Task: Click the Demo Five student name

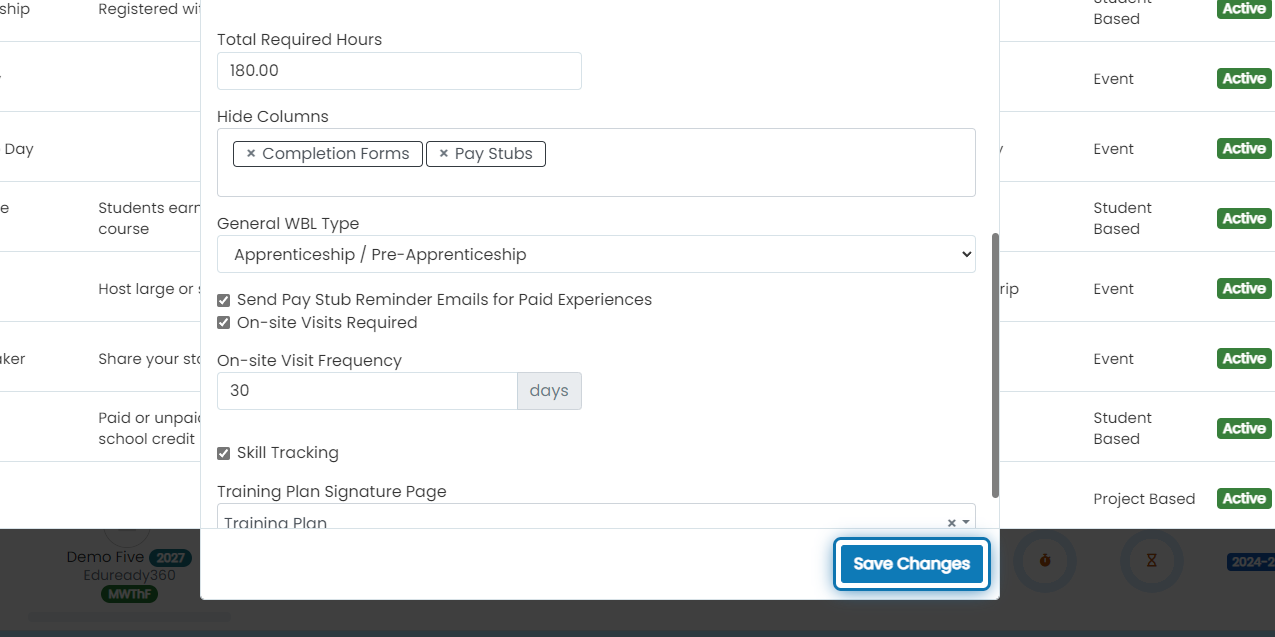Action: [x=107, y=557]
